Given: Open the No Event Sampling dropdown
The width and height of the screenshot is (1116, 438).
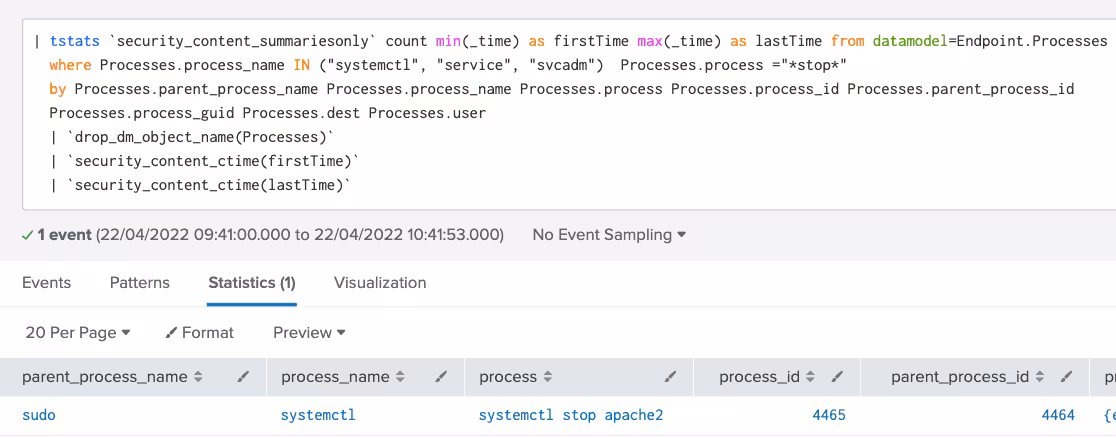Looking at the screenshot, I should [x=609, y=235].
